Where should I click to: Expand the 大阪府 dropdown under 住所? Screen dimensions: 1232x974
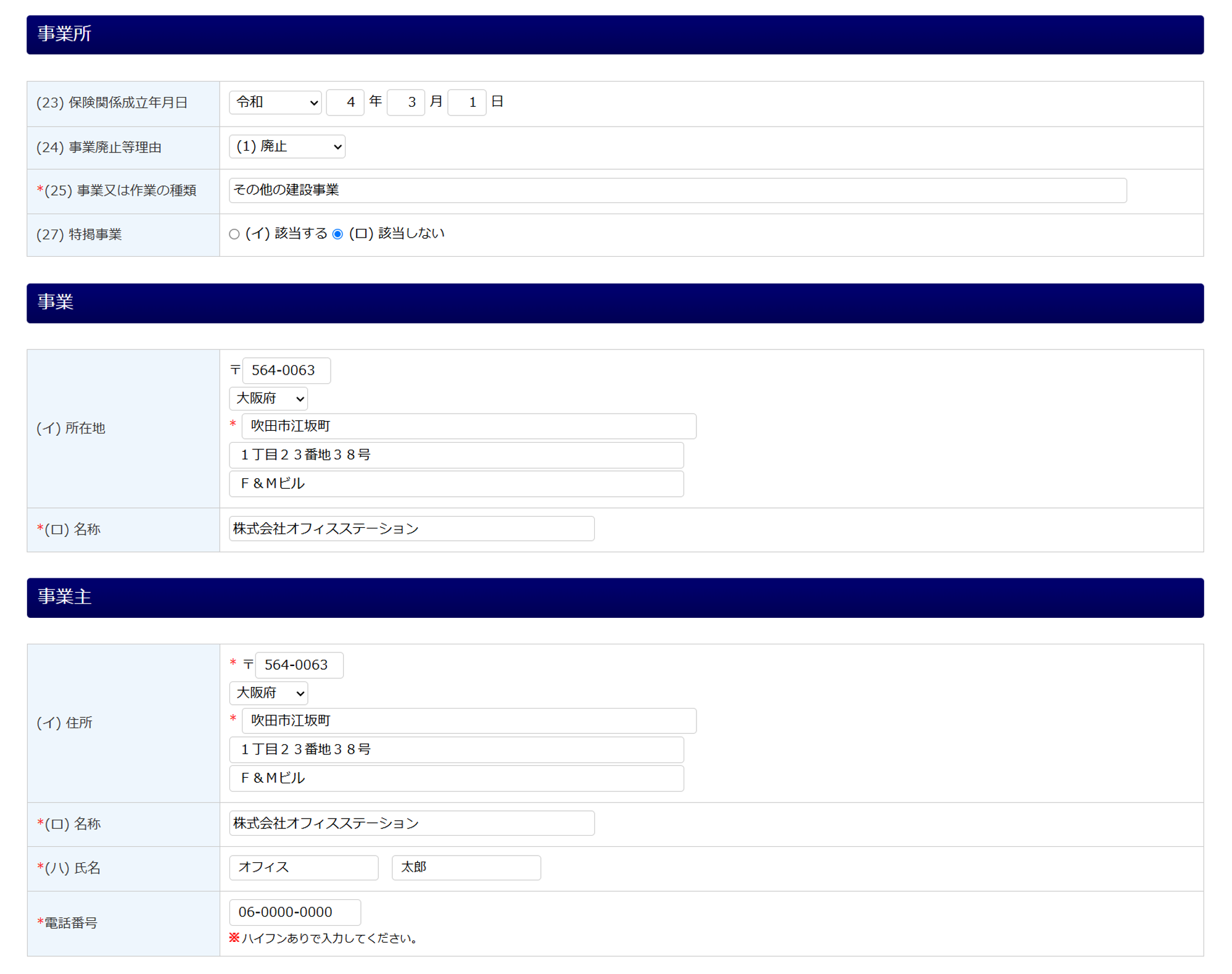[268, 693]
